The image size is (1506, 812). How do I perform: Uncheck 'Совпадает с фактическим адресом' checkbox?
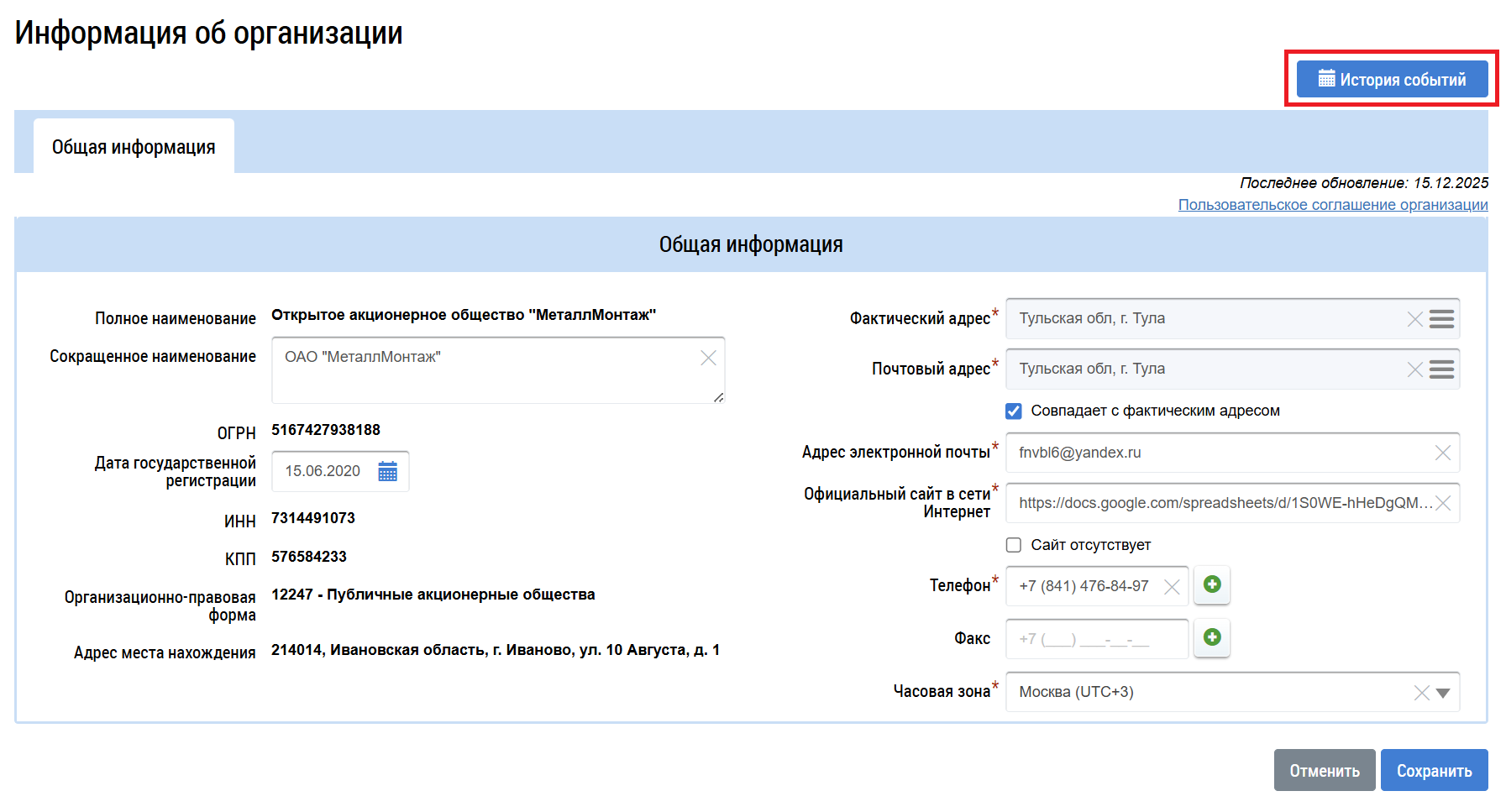1014,411
